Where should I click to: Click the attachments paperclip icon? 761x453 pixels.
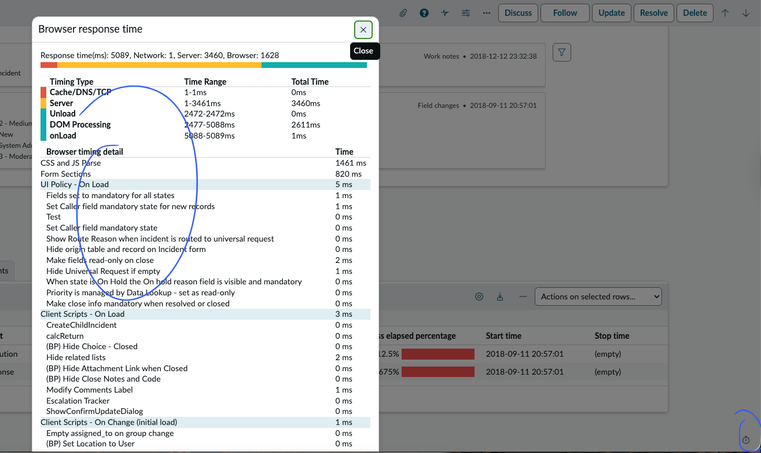(403, 13)
